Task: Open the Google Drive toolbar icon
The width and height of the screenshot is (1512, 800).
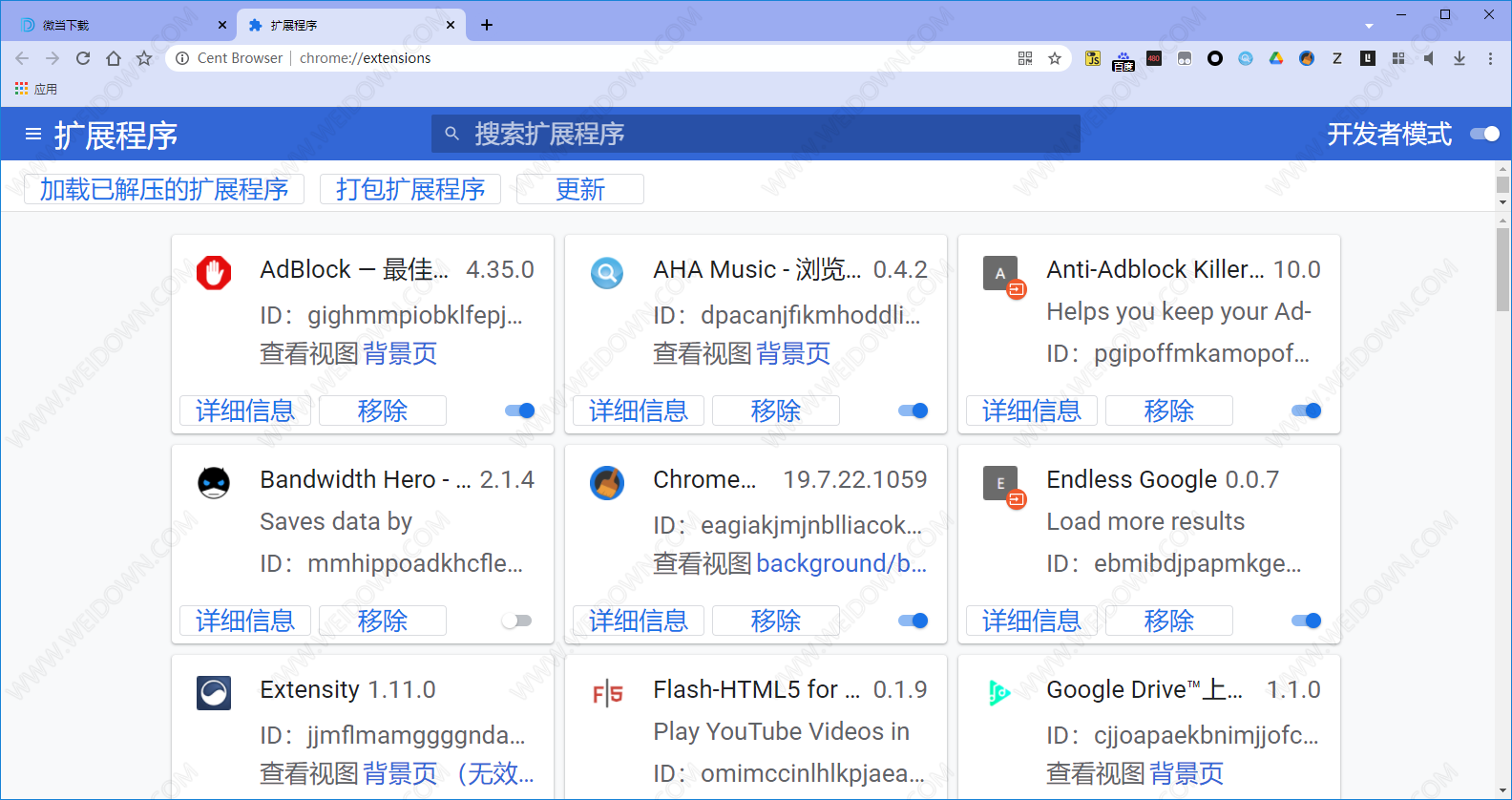Action: coord(1276,58)
